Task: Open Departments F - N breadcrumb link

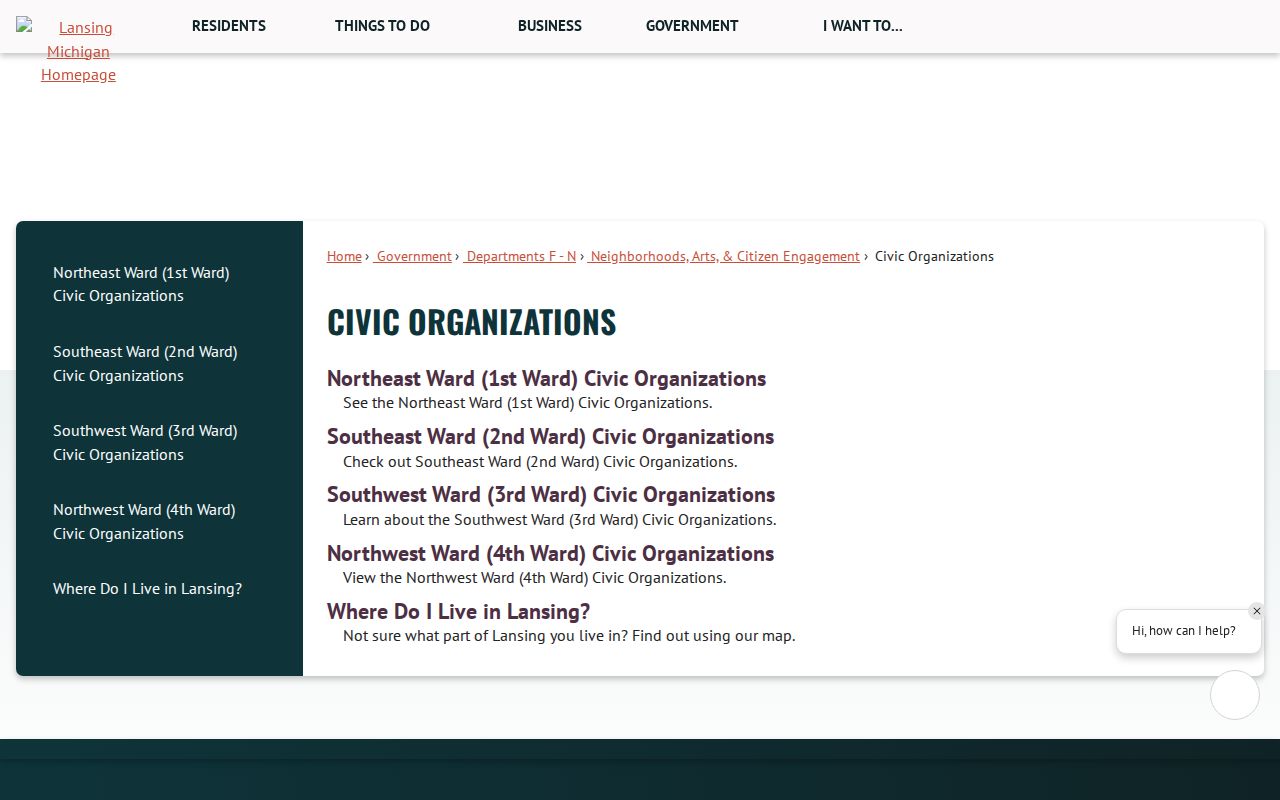Action: tap(520, 256)
